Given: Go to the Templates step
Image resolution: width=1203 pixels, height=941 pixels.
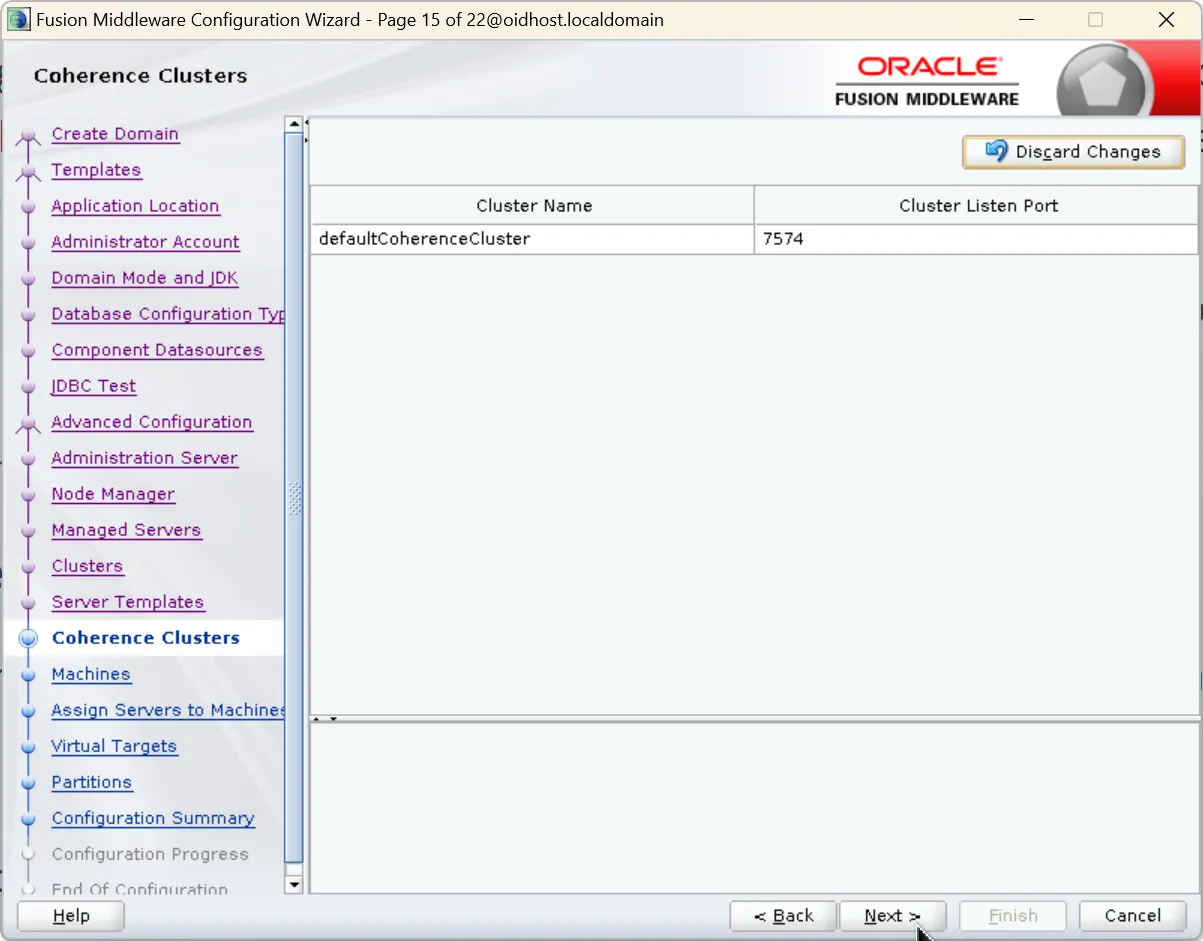Looking at the screenshot, I should [96, 170].
